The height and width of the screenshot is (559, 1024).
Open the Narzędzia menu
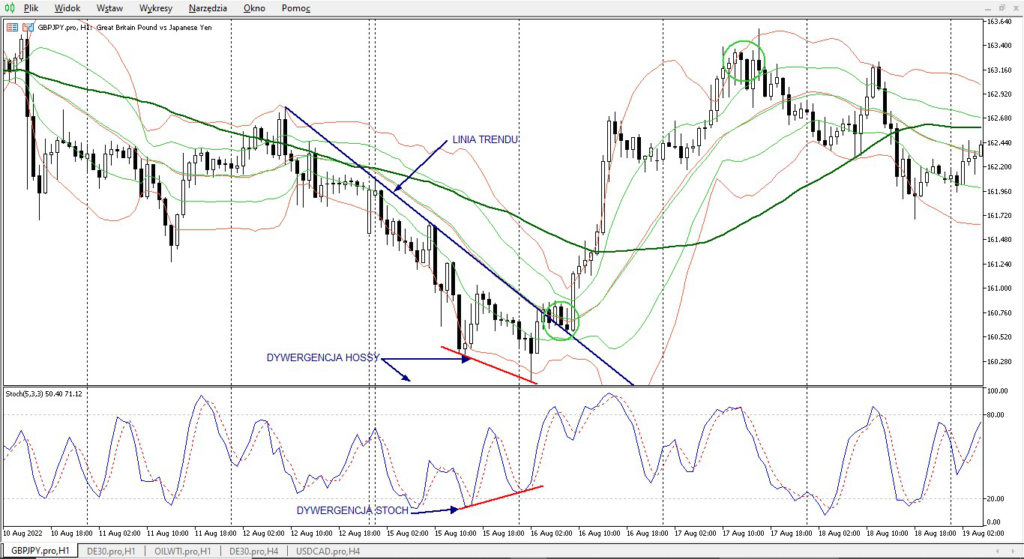[x=209, y=8]
